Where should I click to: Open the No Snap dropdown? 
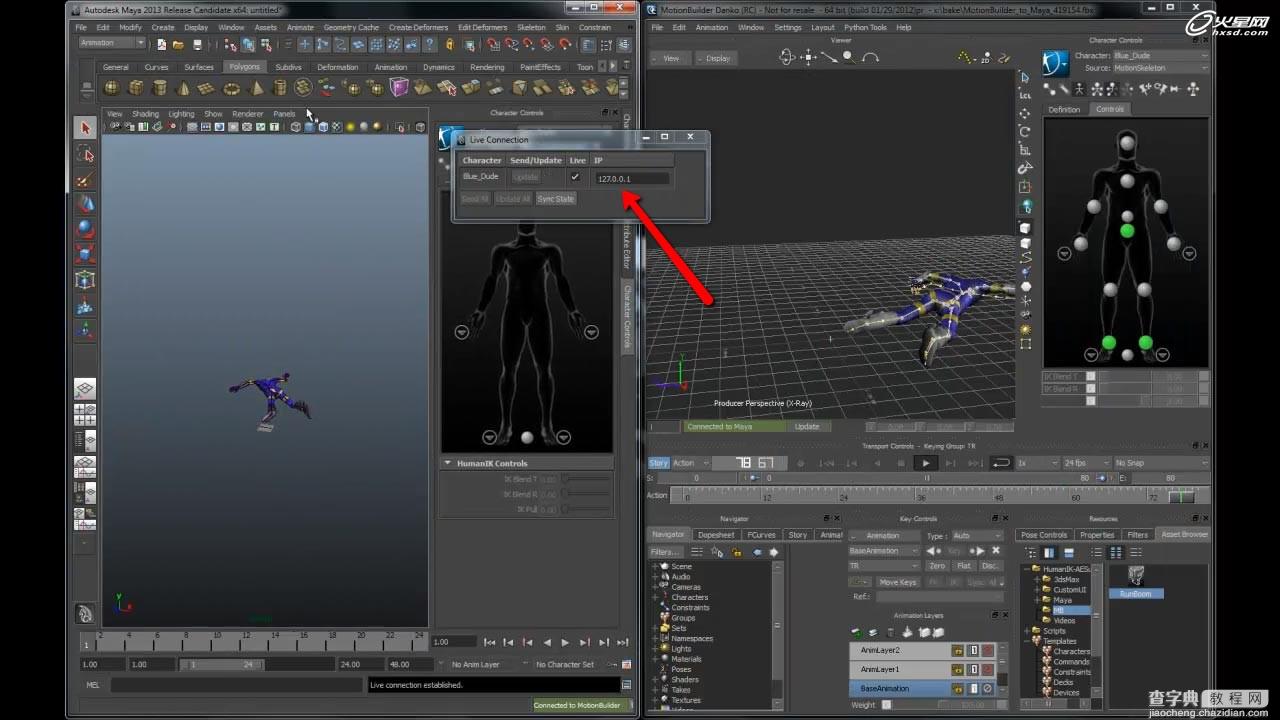coord(1160,463)
